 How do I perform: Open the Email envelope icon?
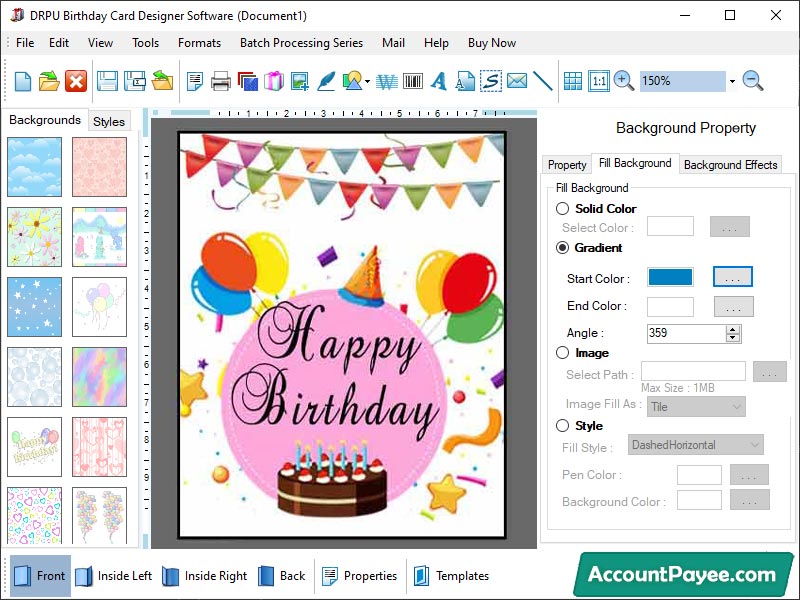(518, 81)
